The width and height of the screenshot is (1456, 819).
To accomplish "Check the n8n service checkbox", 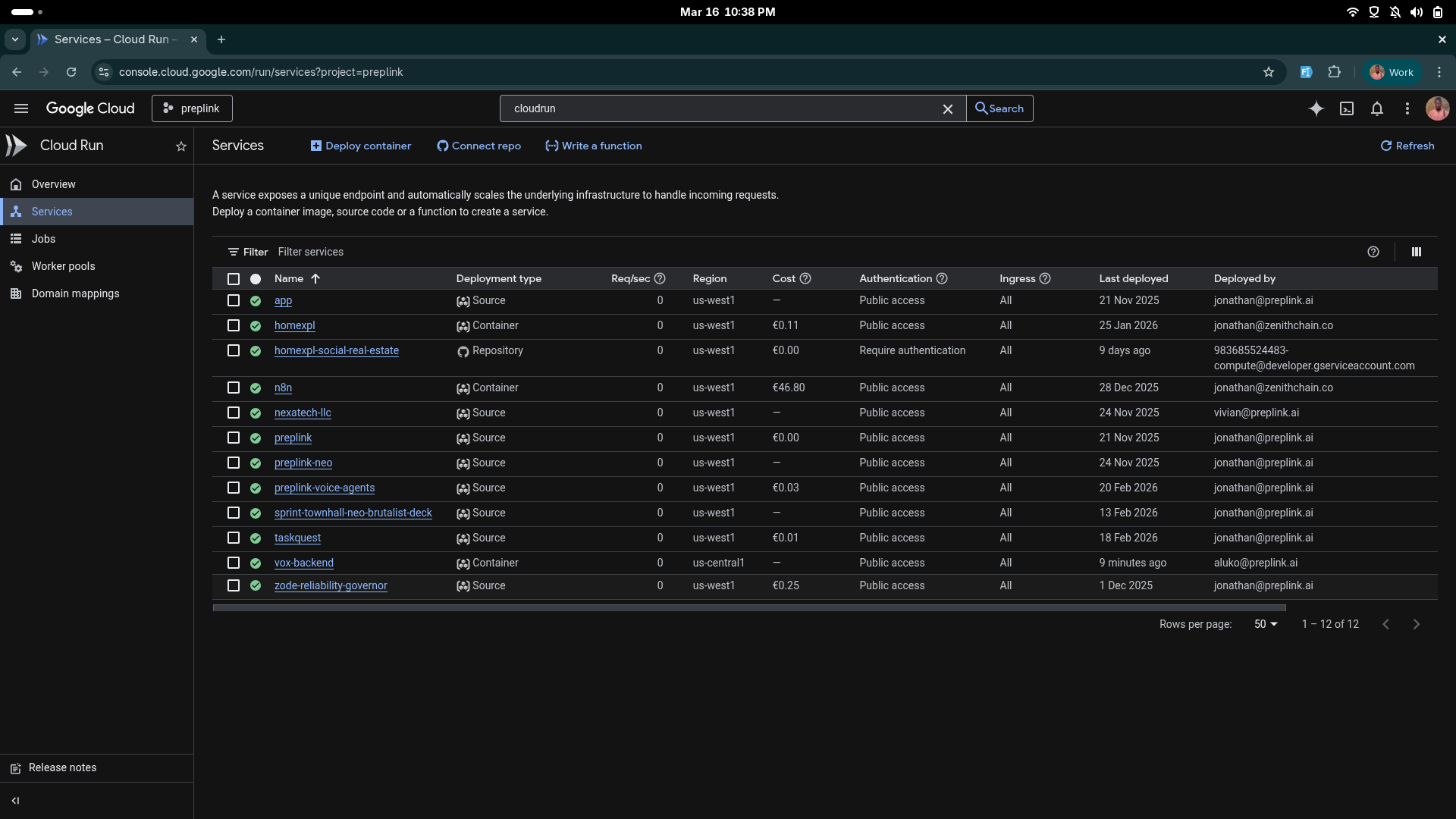I will [234, 388].
